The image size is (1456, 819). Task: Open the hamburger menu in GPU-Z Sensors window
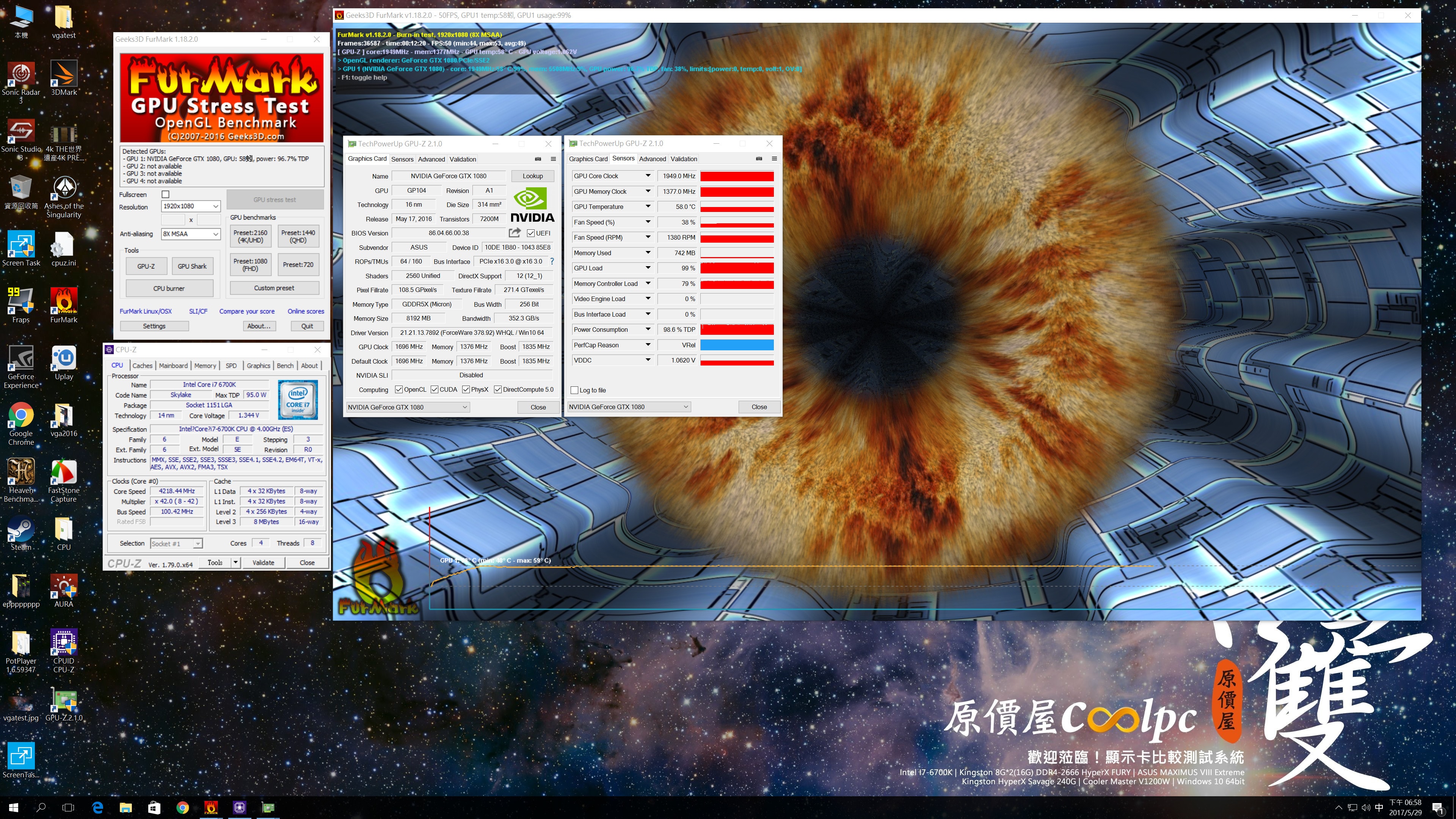[774, 159]
